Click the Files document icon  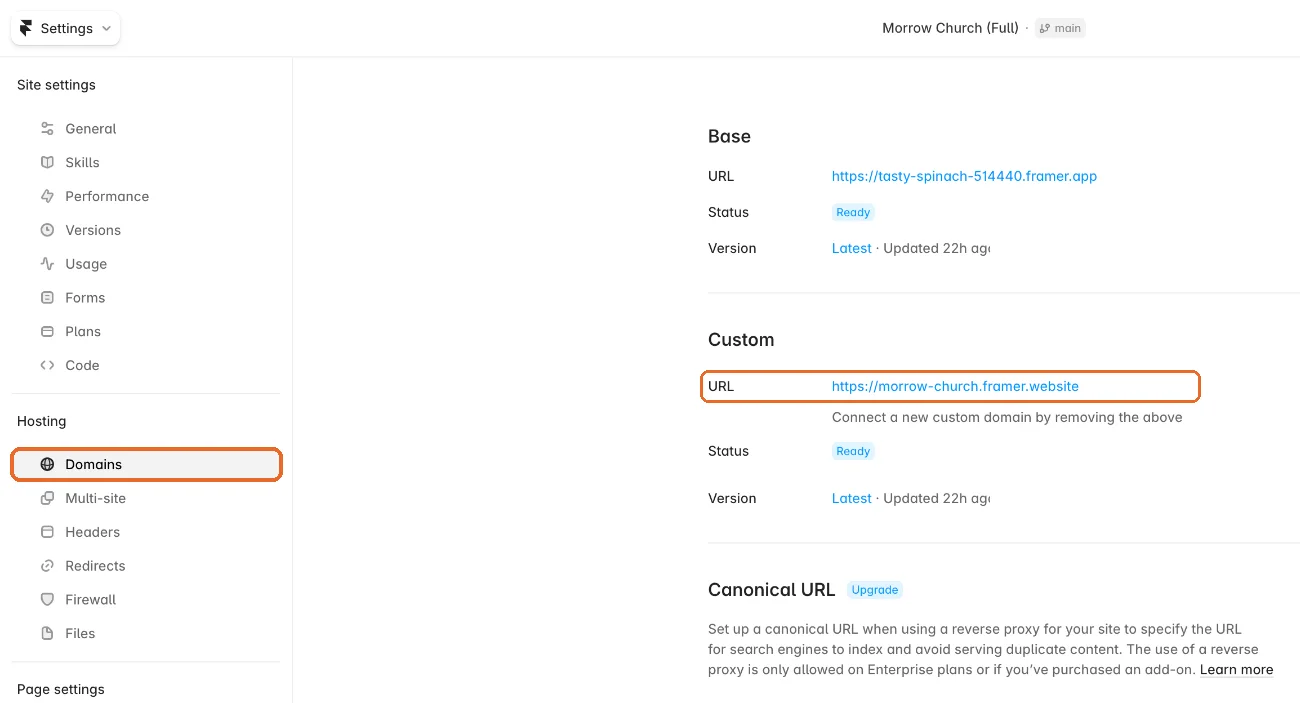pos(47,633)
